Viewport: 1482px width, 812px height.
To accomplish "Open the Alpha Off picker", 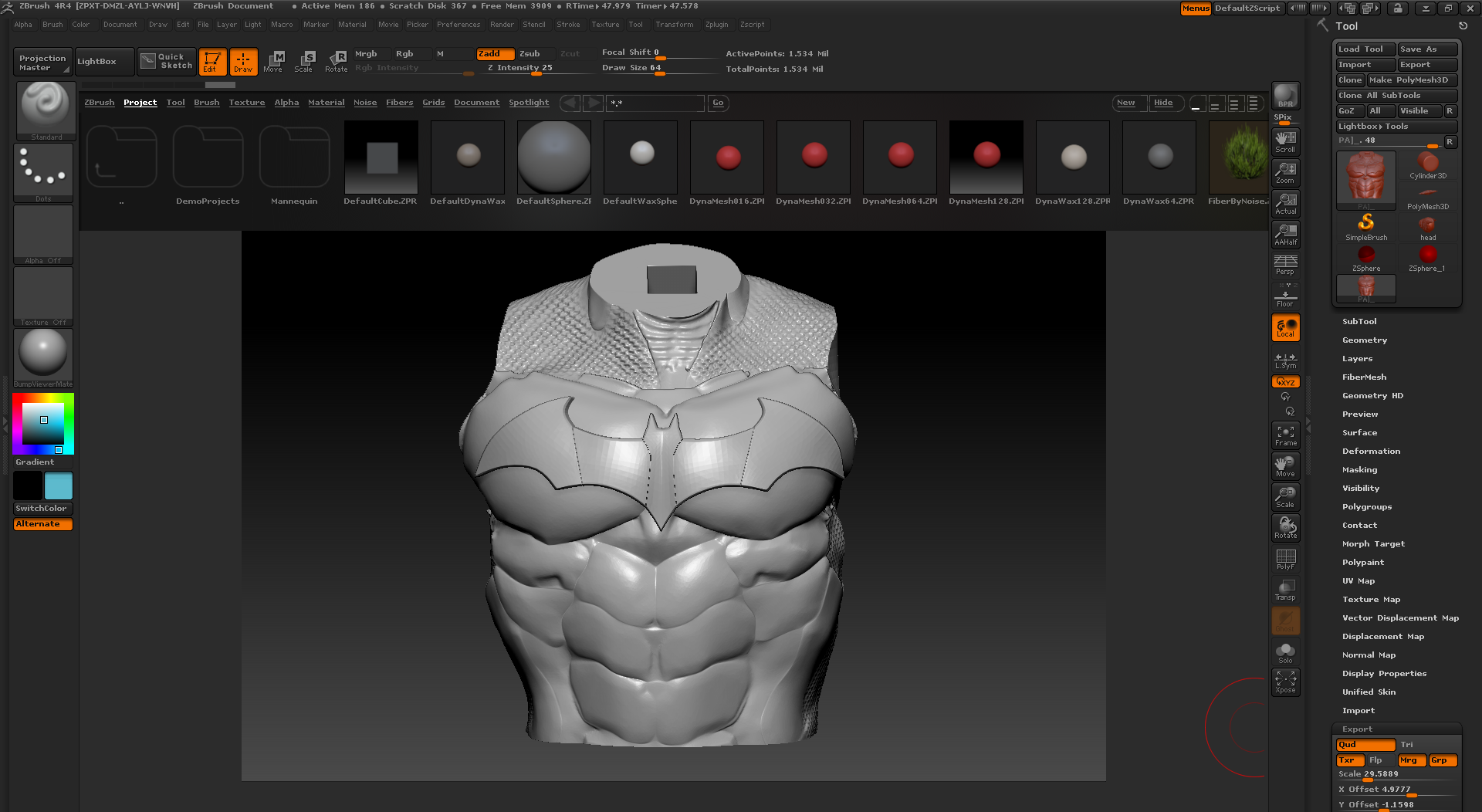I will [x=43, y=235].
